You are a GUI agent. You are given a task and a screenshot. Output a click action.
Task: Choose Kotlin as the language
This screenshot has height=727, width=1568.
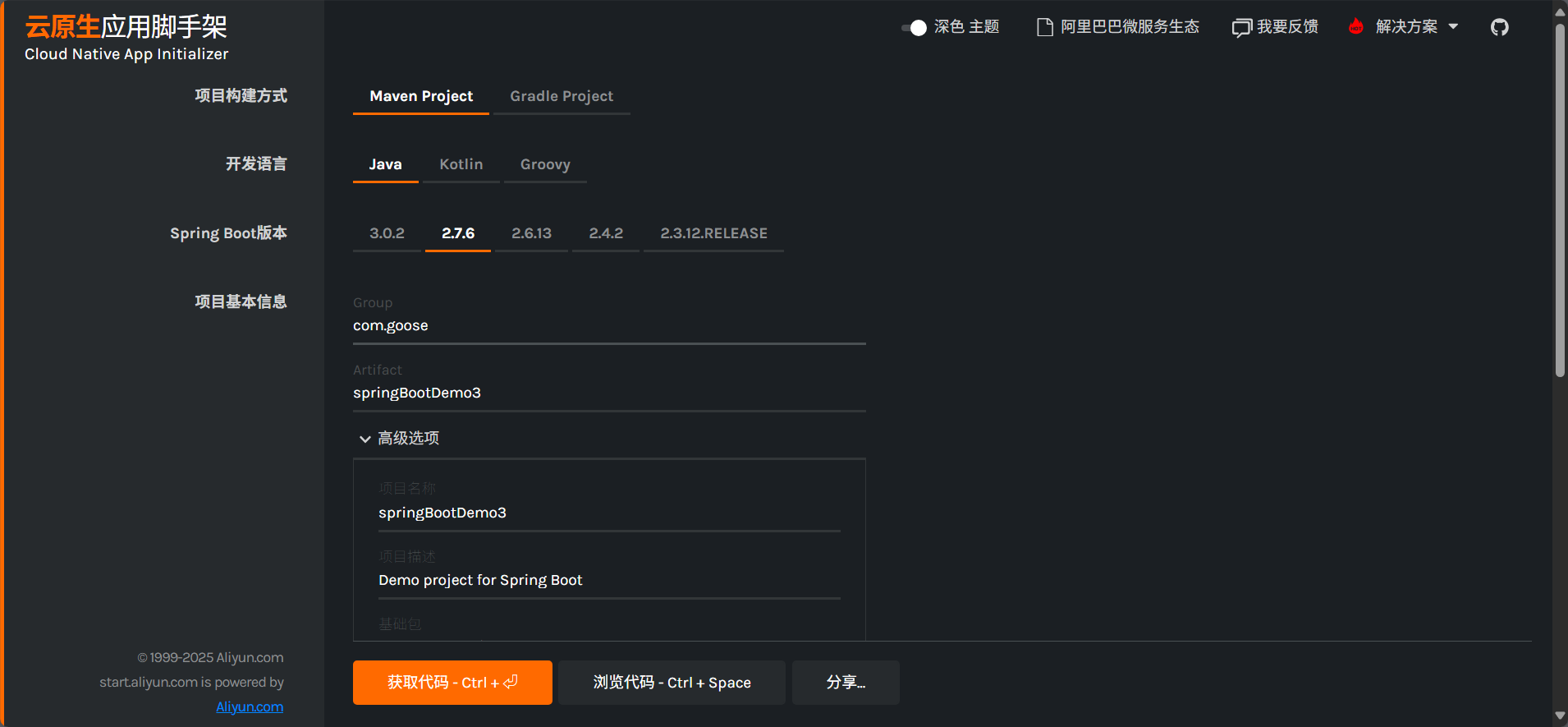pos(461,164)
